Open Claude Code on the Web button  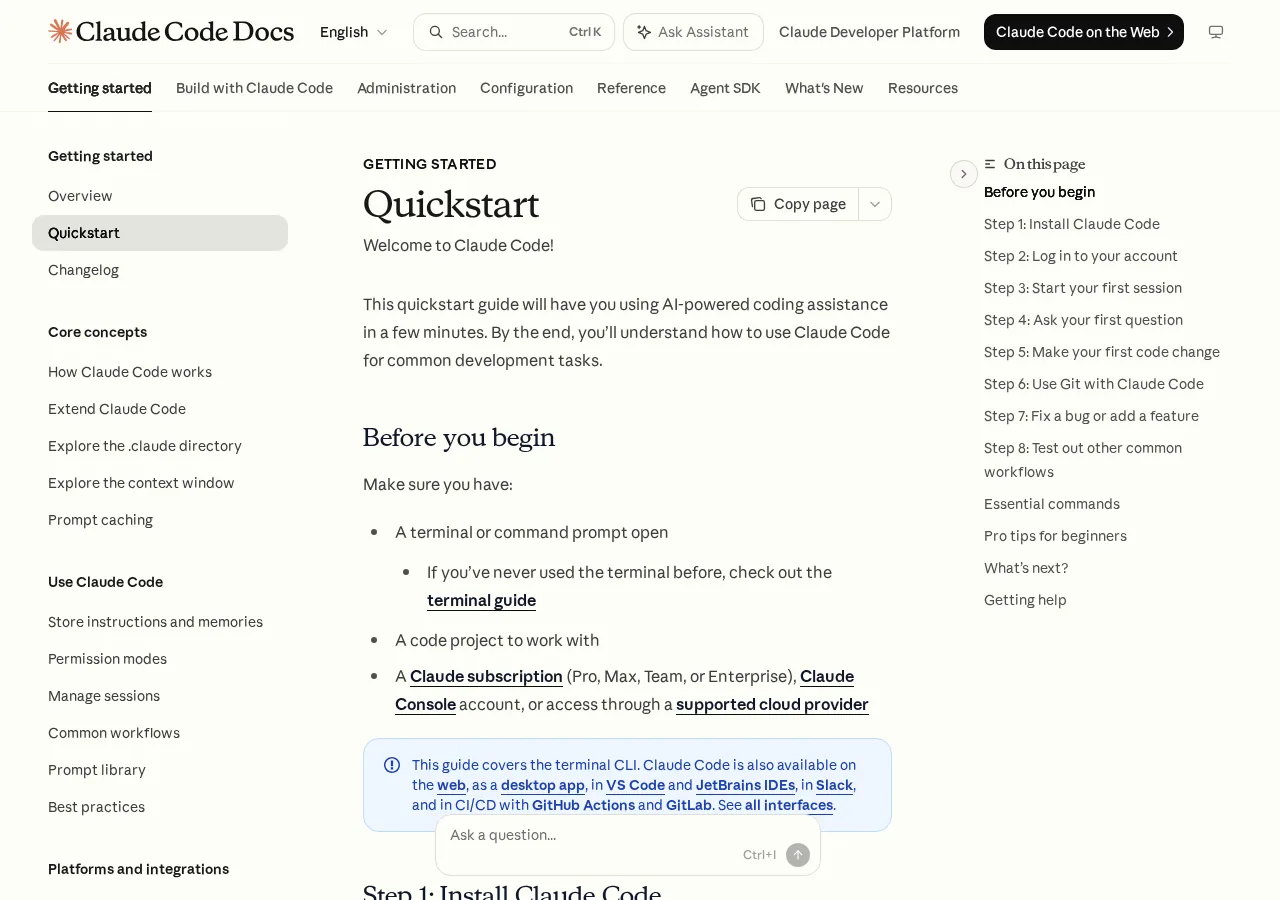[x=1084, y=32]
